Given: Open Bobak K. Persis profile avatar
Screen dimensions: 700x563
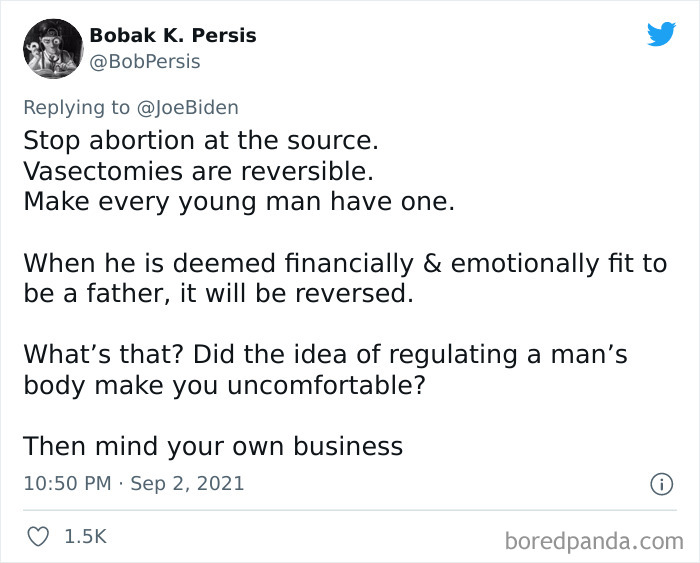Looking at the screenshot, I should click(x=51, y=48).
